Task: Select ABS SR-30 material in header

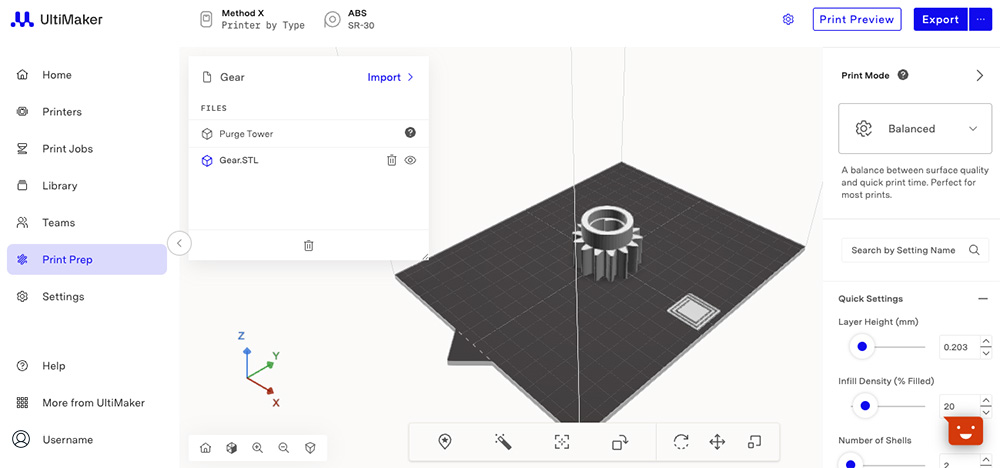Action: 348,19
